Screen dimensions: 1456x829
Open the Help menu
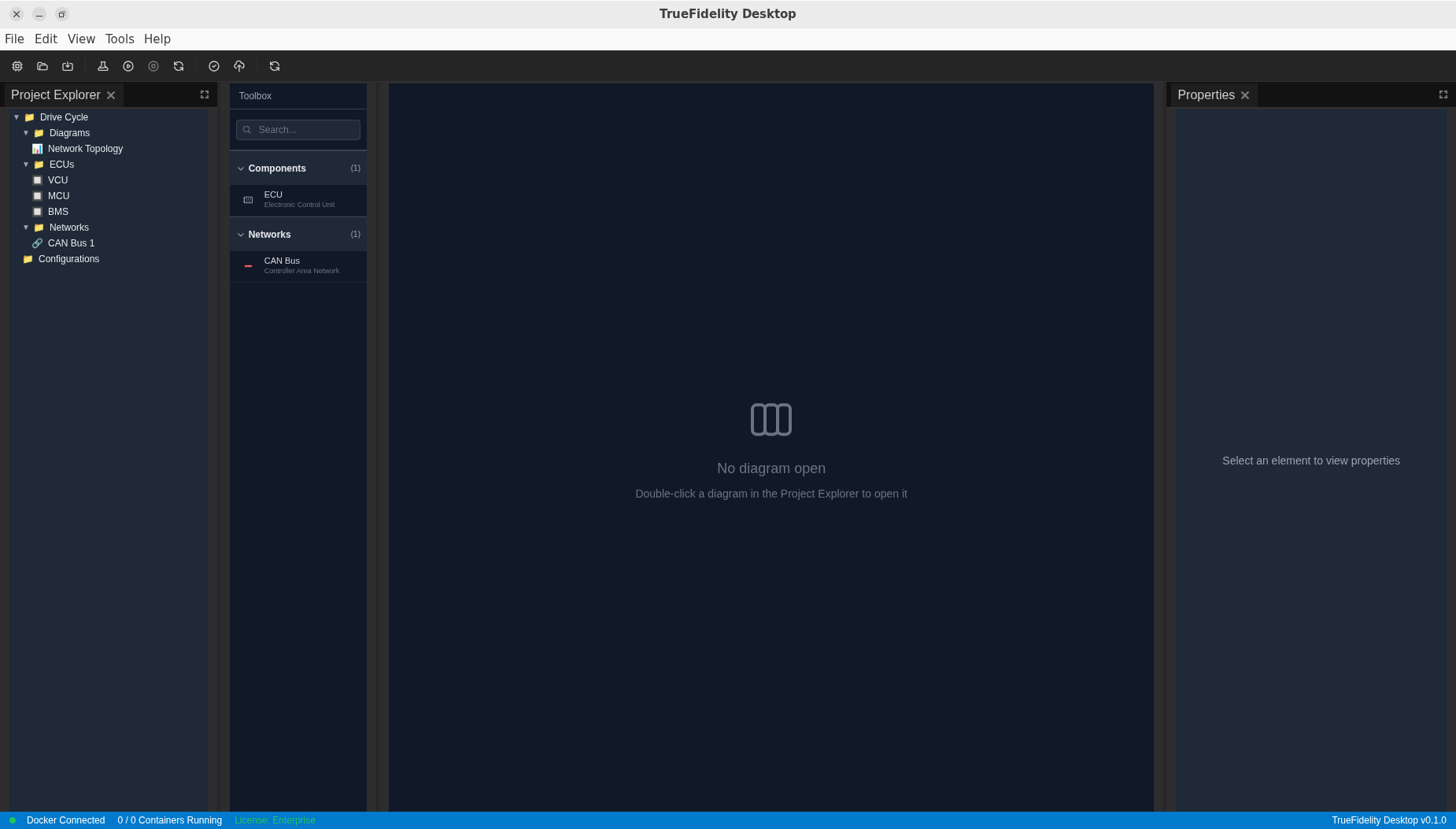tap(157, 39)
